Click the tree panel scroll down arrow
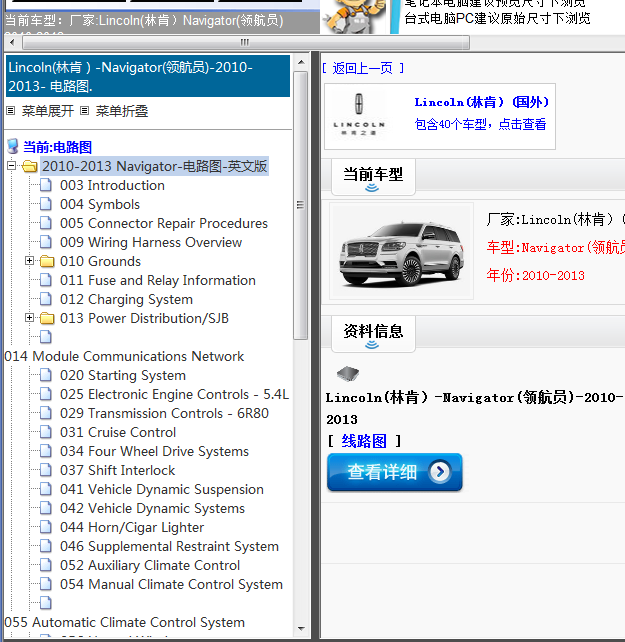This screenshot has width=625, height=642. pyautogui.click(x=301, y=628)
